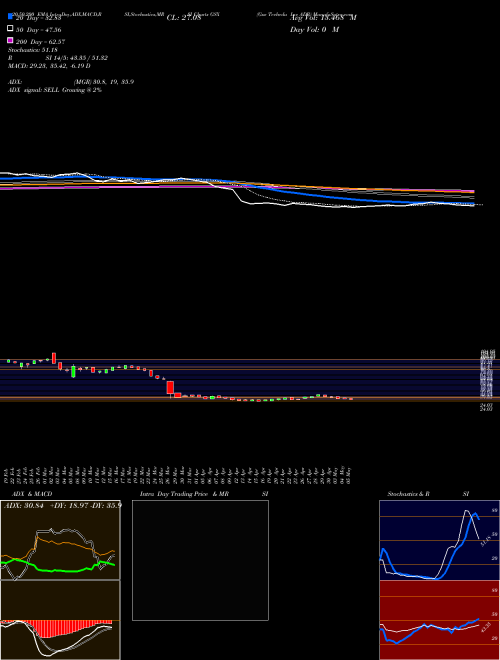
Task: Click the 'Stochastics: 51.18' readout
Action: point(32,50)
